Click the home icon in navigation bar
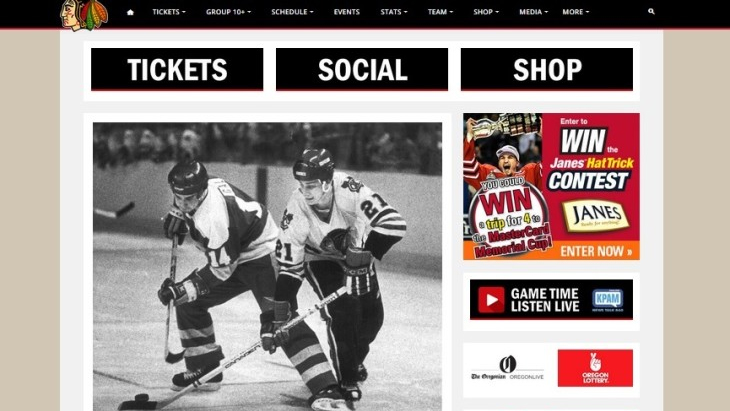Screen dimensions: 730x411 pos(130,12)
